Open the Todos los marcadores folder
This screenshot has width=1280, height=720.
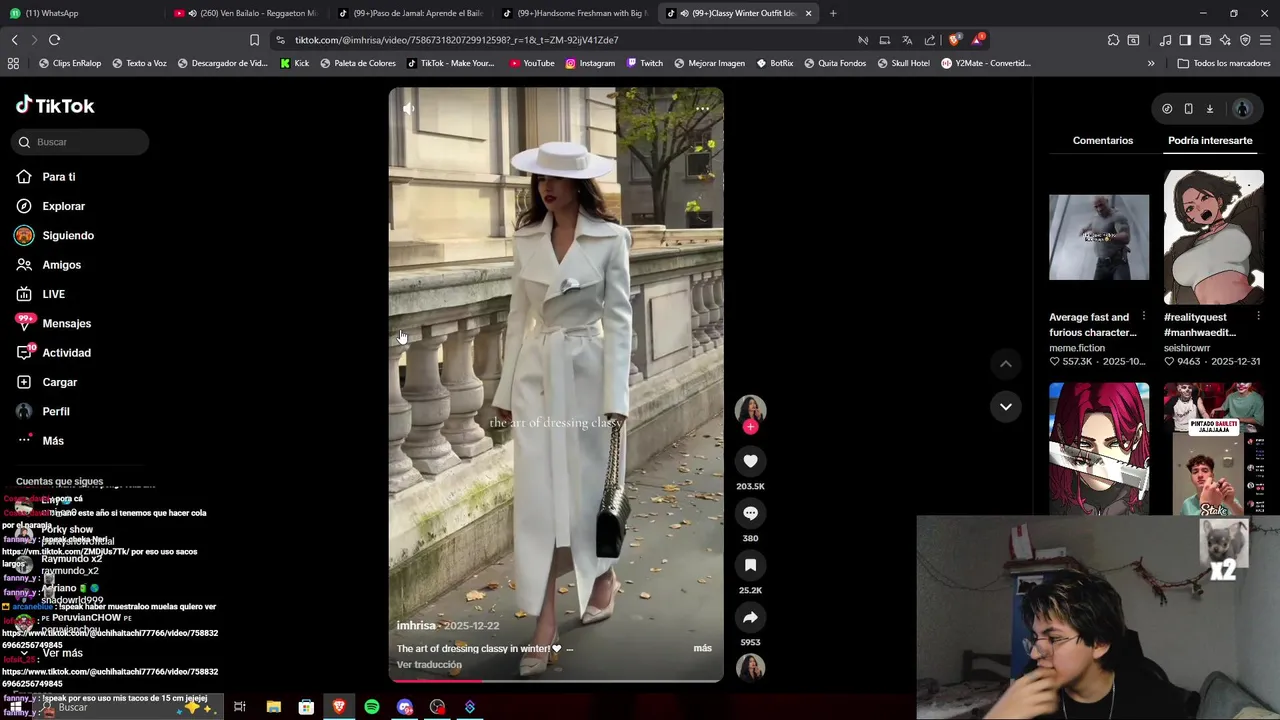[x=1224, y=63]
